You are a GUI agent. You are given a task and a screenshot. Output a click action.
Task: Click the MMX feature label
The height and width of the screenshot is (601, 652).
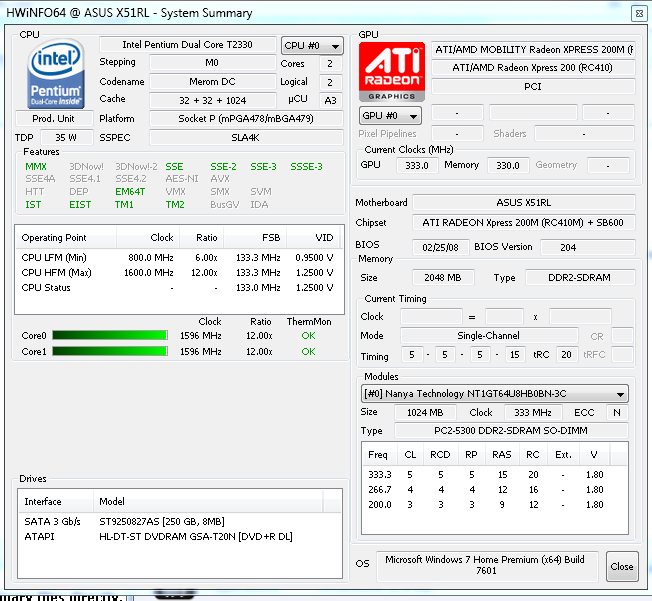point(36,166)
